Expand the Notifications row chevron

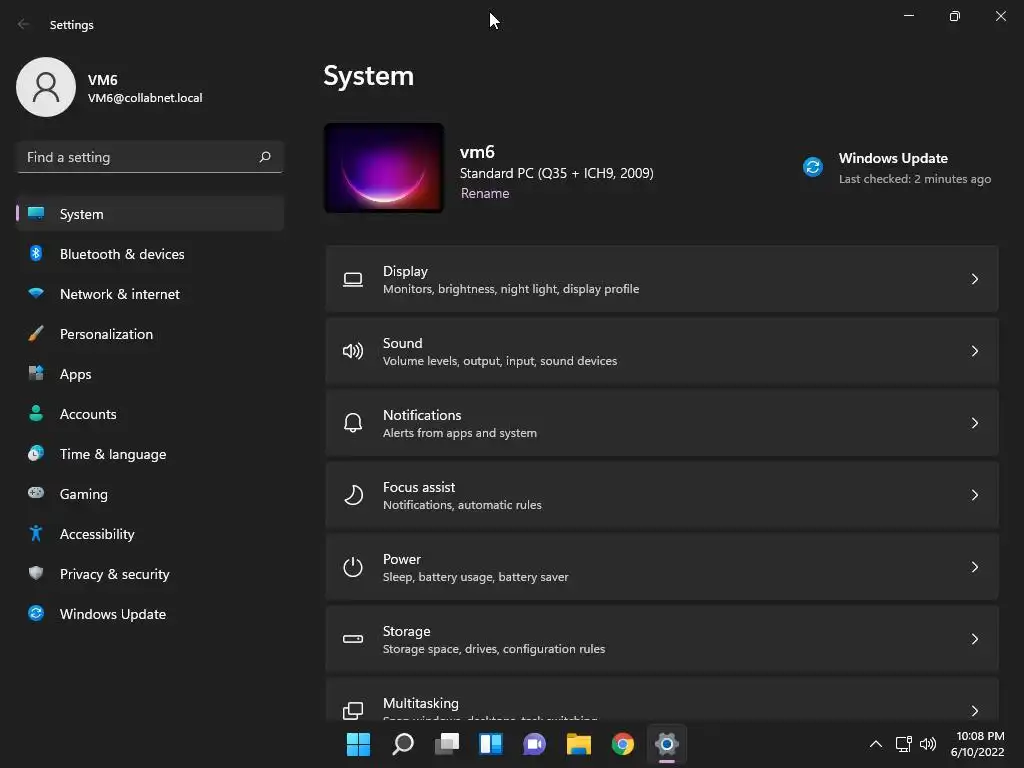point(974,423)
